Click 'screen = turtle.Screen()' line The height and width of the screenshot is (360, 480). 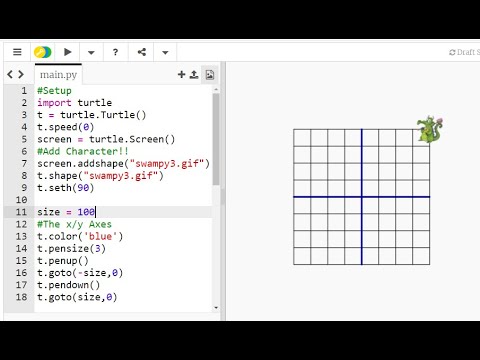(x=106, y=139)
